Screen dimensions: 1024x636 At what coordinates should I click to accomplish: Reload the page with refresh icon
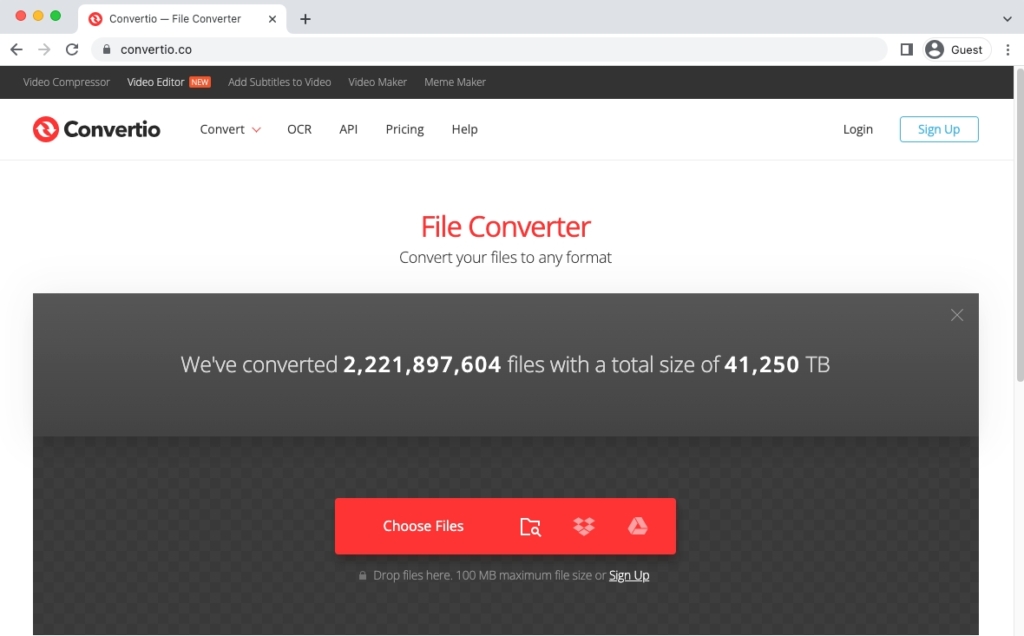point(72,49)
